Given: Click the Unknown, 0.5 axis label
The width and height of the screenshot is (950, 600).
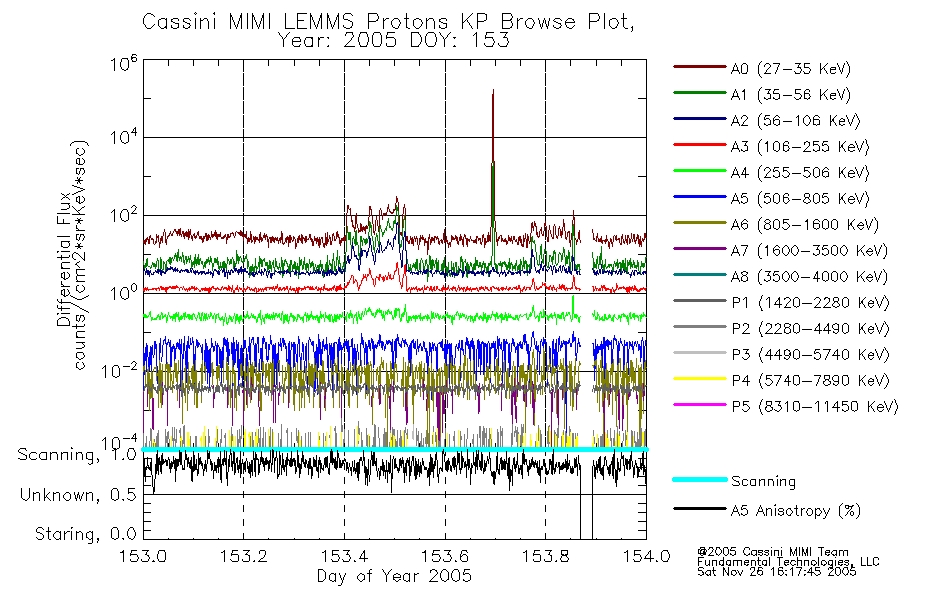Looking at the screenshot, I should pos(78,495).
